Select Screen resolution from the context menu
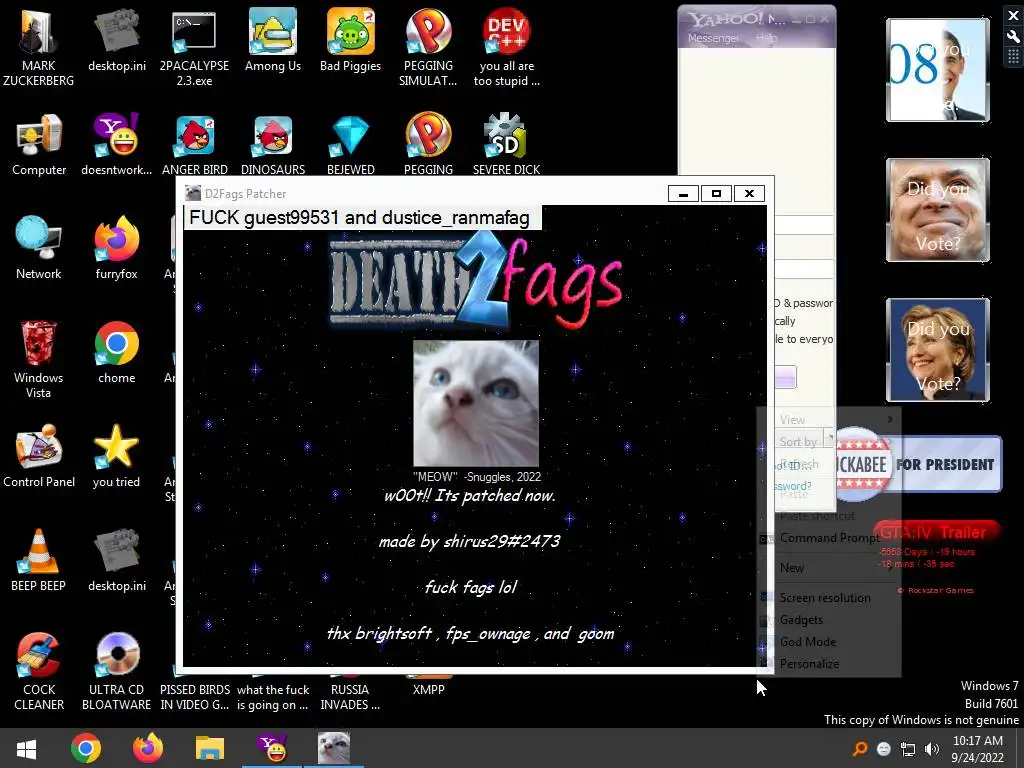The width and height of the screenshot is (1024, 768). (829, 598)
